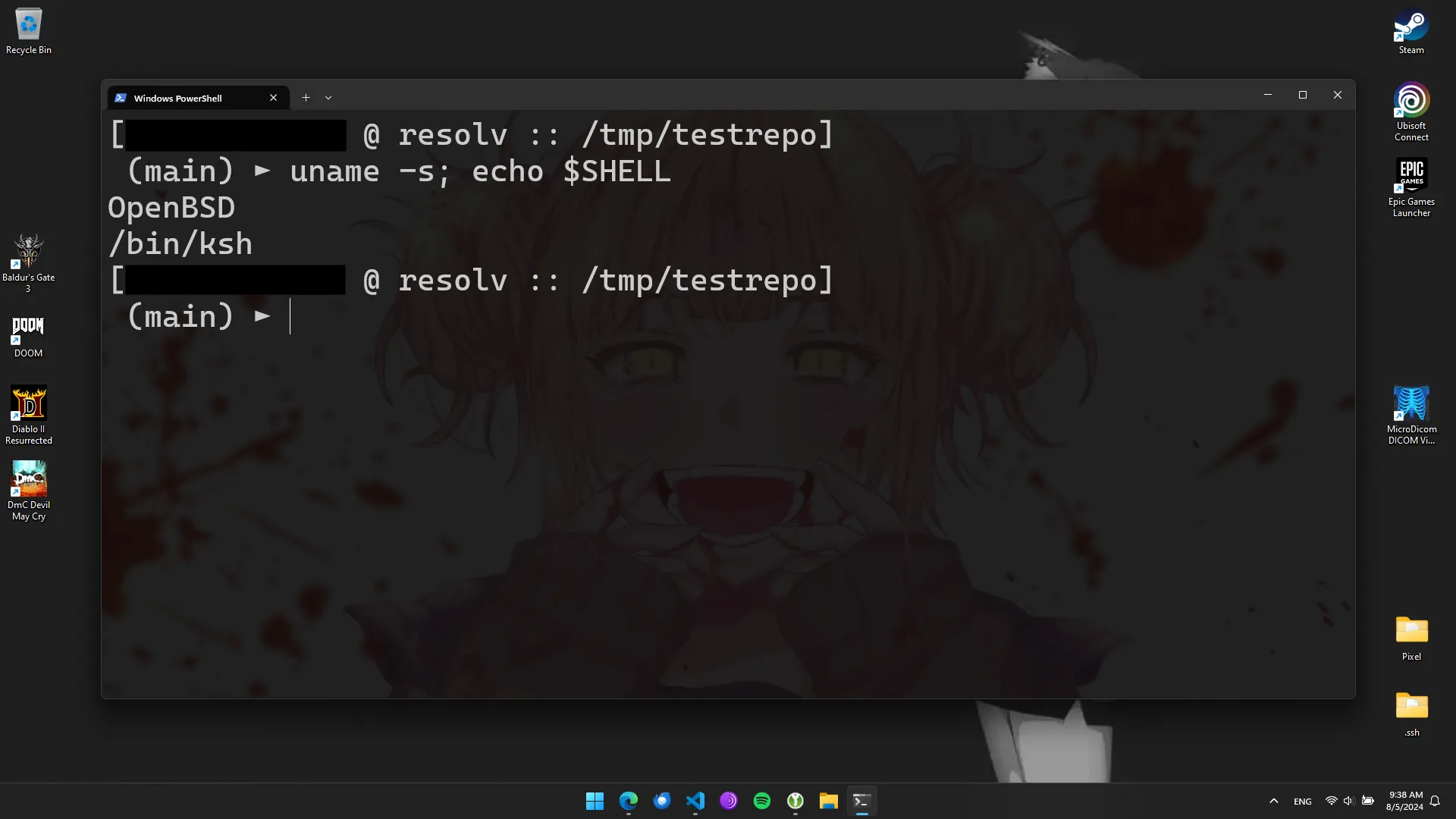This screenshot has width=1456, height=819.
Task: Click the Edge browser taskbar icon
Action: click(629, 800)
